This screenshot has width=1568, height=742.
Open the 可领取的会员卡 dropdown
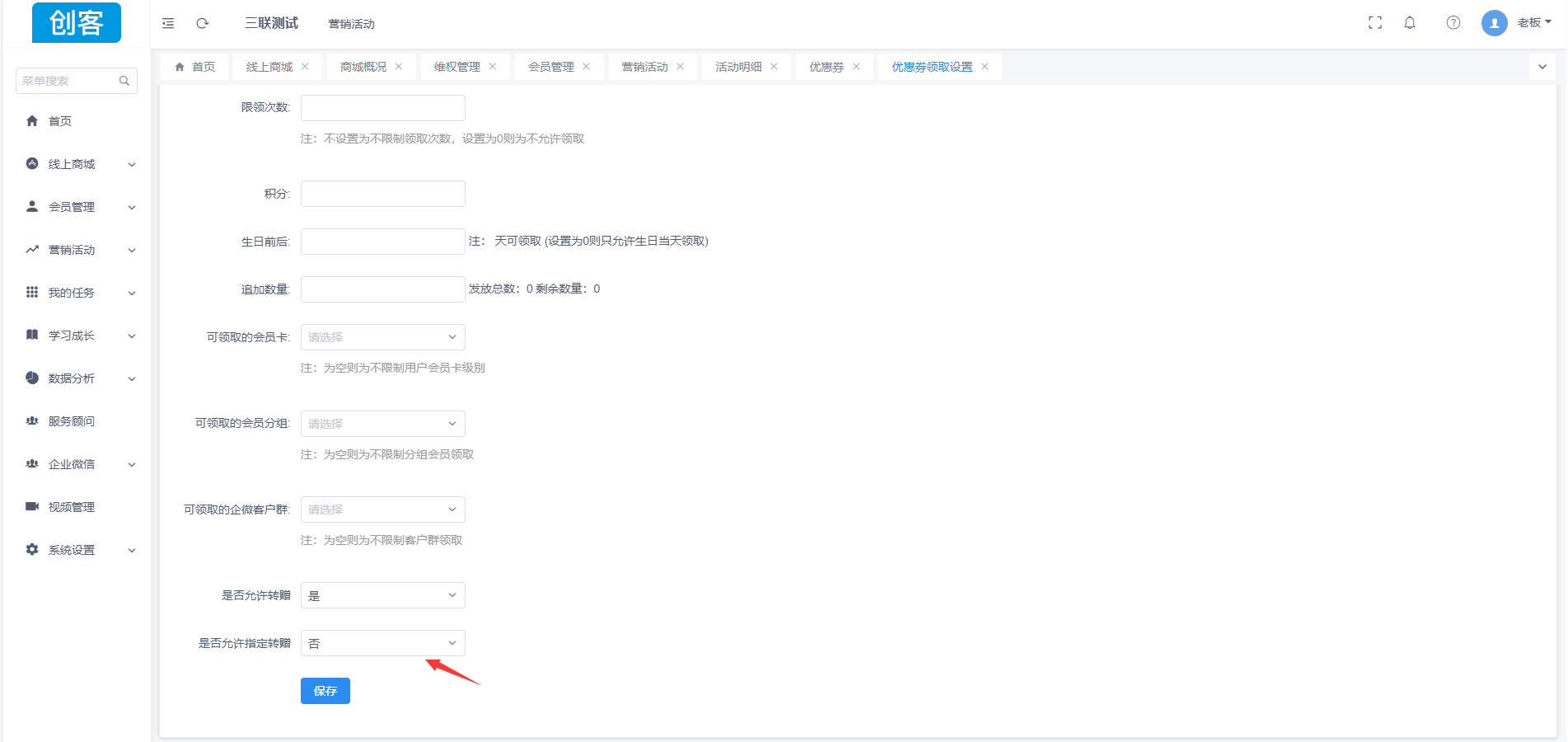pyautogui.click(x=383, y=337)
